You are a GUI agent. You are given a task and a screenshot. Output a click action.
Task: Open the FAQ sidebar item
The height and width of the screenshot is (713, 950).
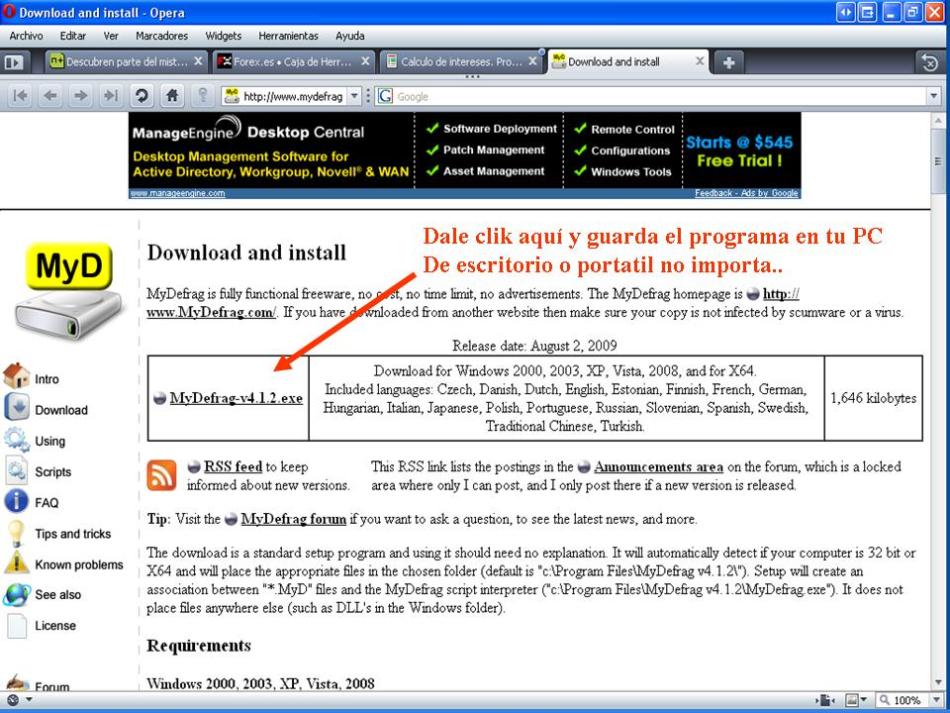(x=46, y=503)
